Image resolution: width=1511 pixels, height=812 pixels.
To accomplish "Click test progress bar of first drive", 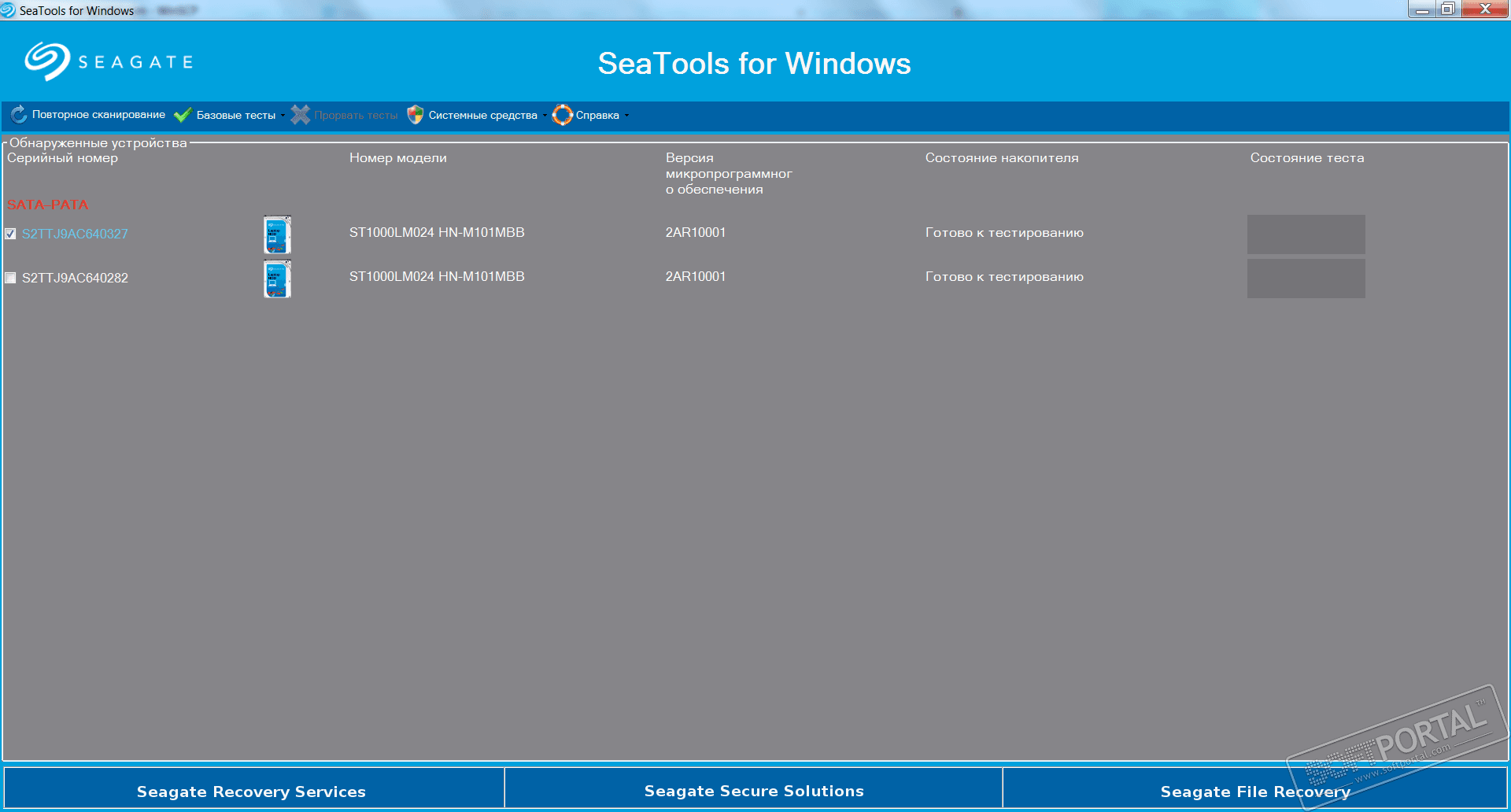I will [x=1306, y=234].
